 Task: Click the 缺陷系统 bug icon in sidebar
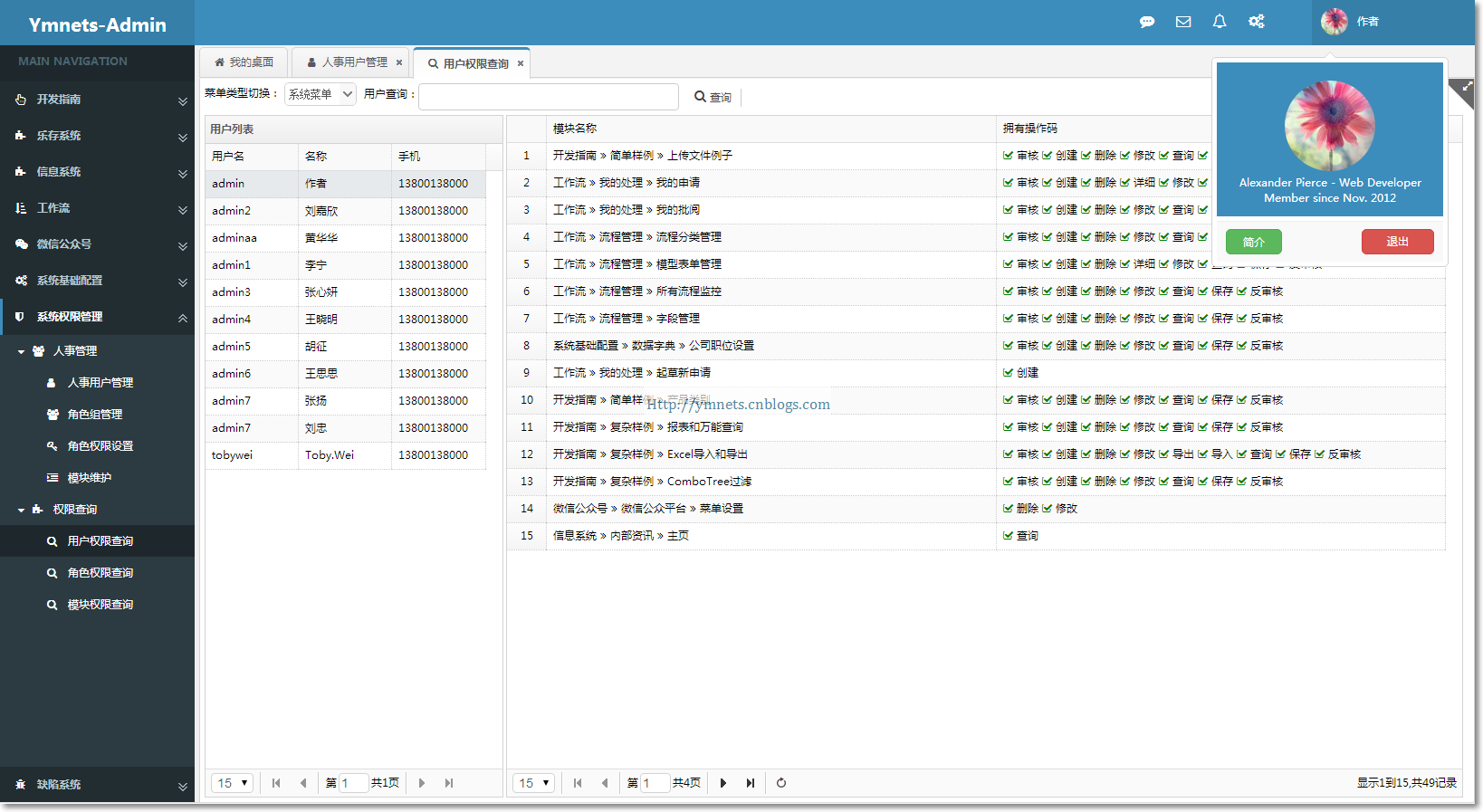[20, 785]
